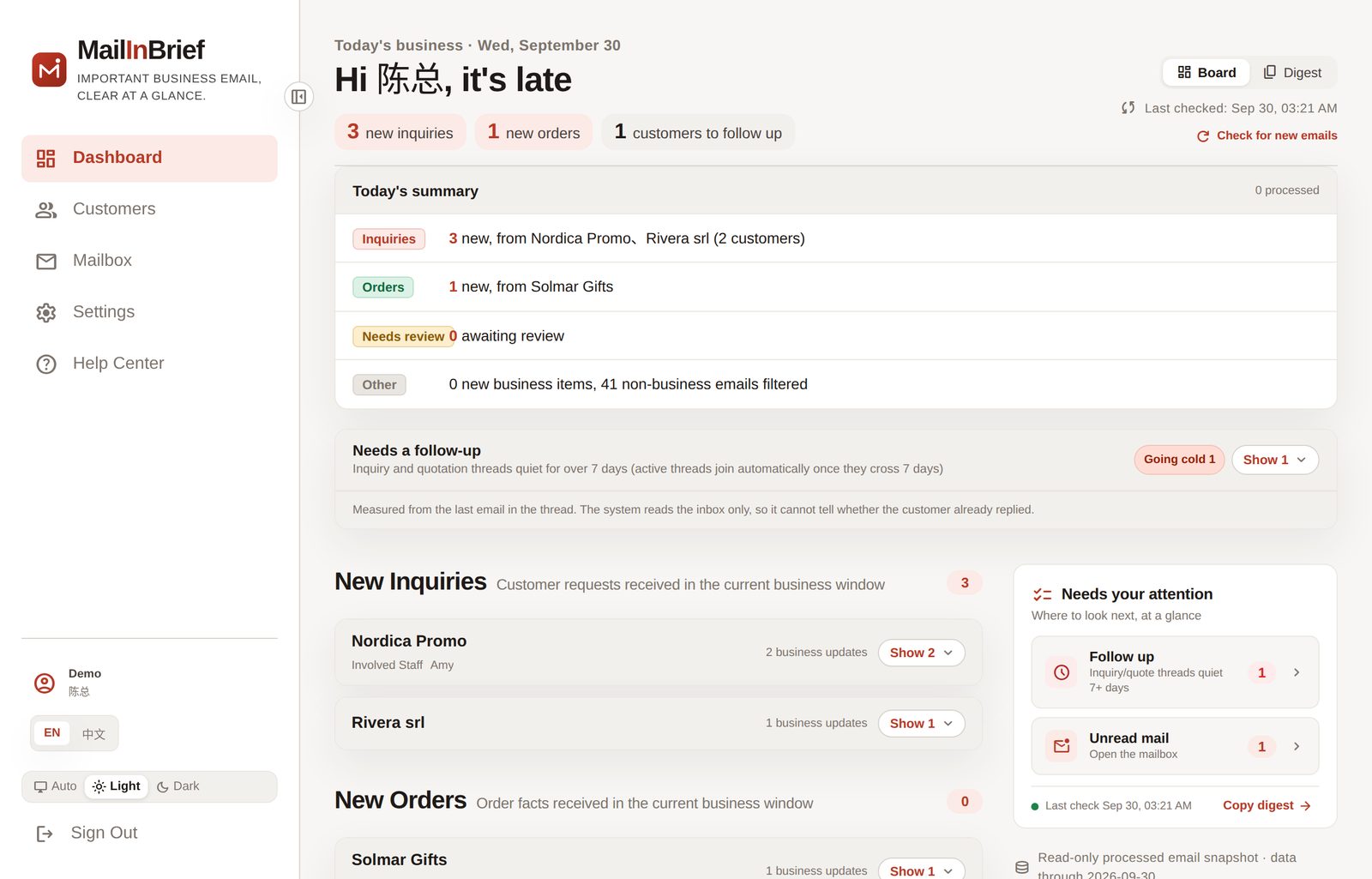The width and height of the screenshot is (1372, 879).
Task: Click the database icon near Read-only snapshot
Action: click(1022, 867)
